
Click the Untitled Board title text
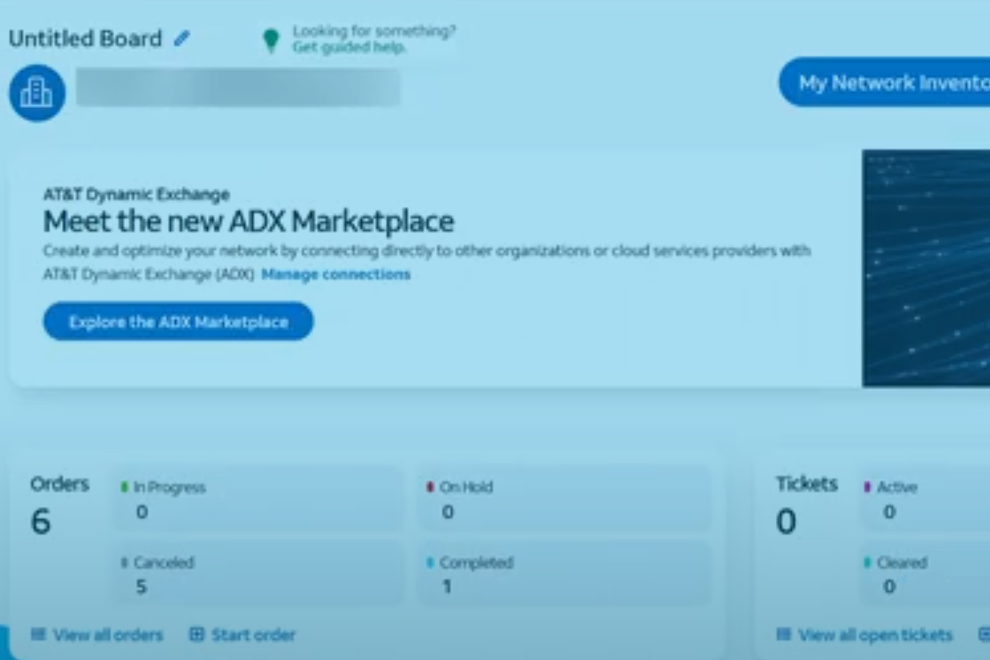point(85,39)
